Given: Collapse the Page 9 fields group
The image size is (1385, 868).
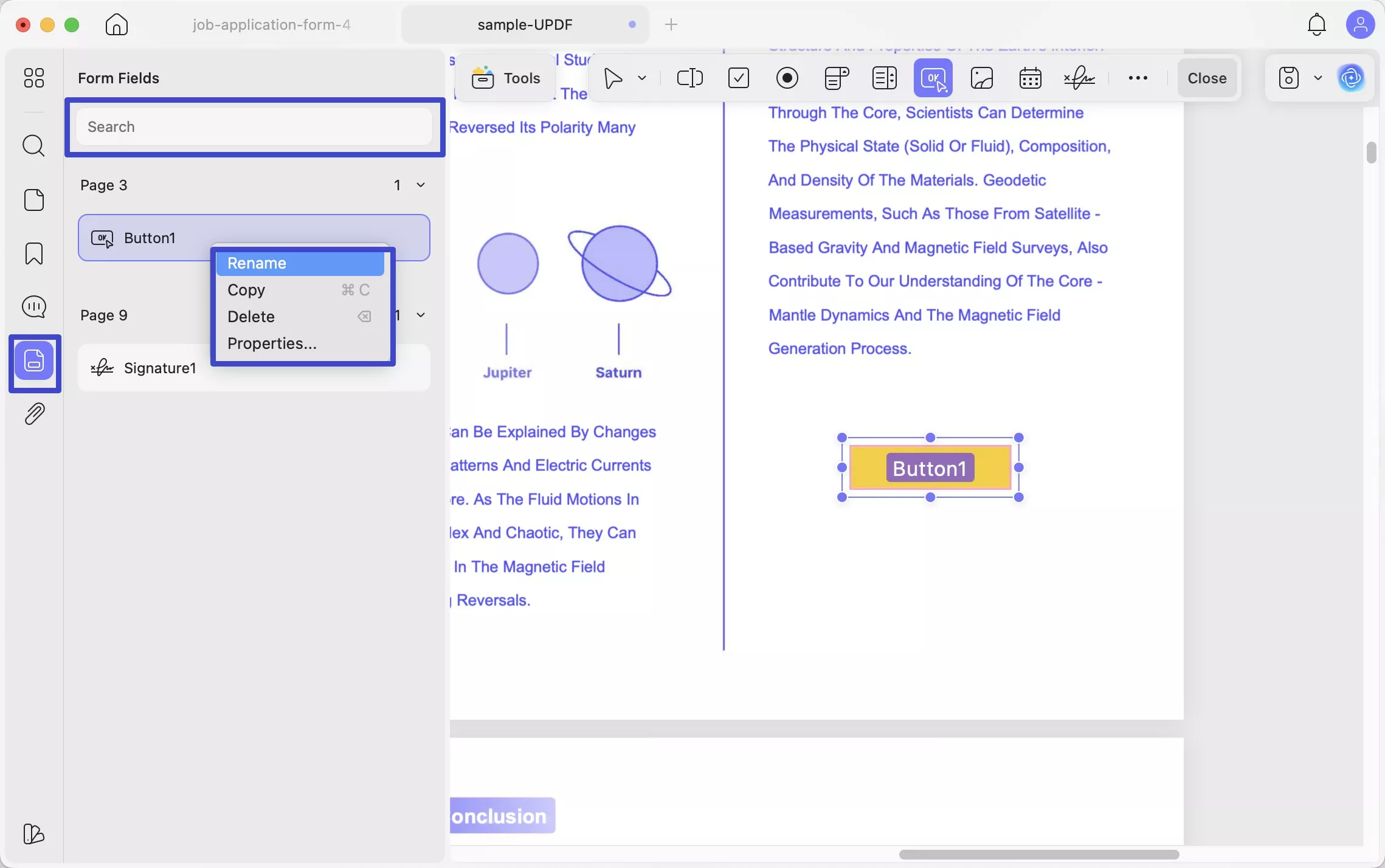Looking at the screenshot, I should point(420,315).
